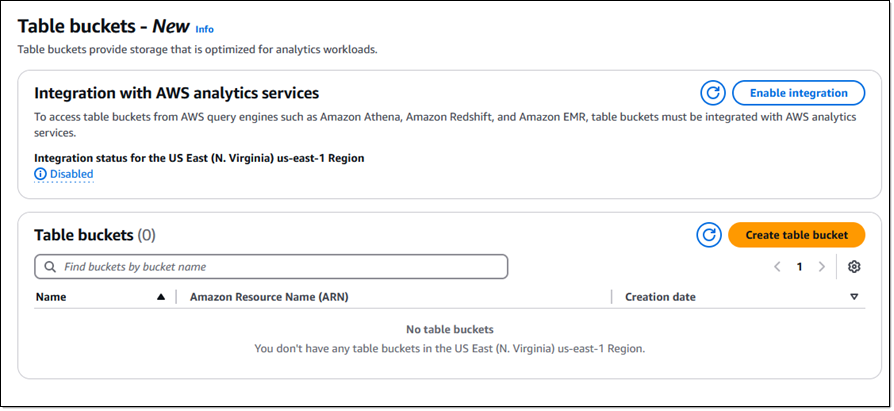Focus the Find buckets by bucket name field
The height and width of the screenshot is (411, 894).
[x=271, y=267]
